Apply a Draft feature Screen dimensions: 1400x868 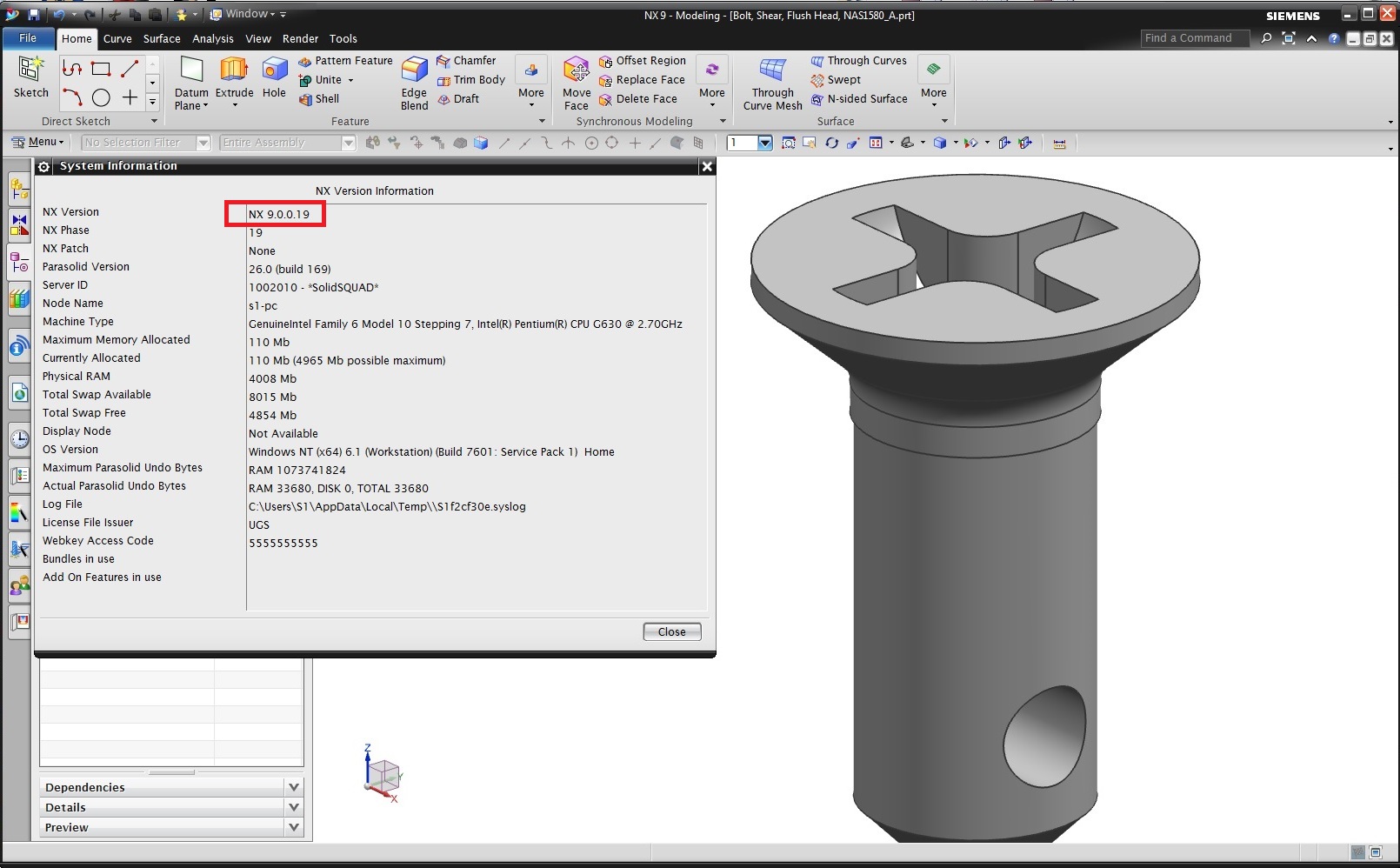(458, 99)
